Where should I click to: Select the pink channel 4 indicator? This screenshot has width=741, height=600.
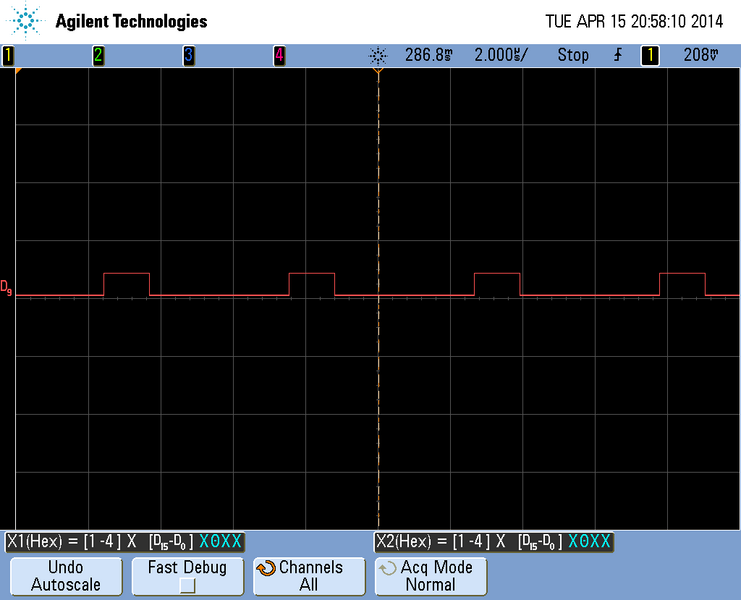tap(279, 56)
